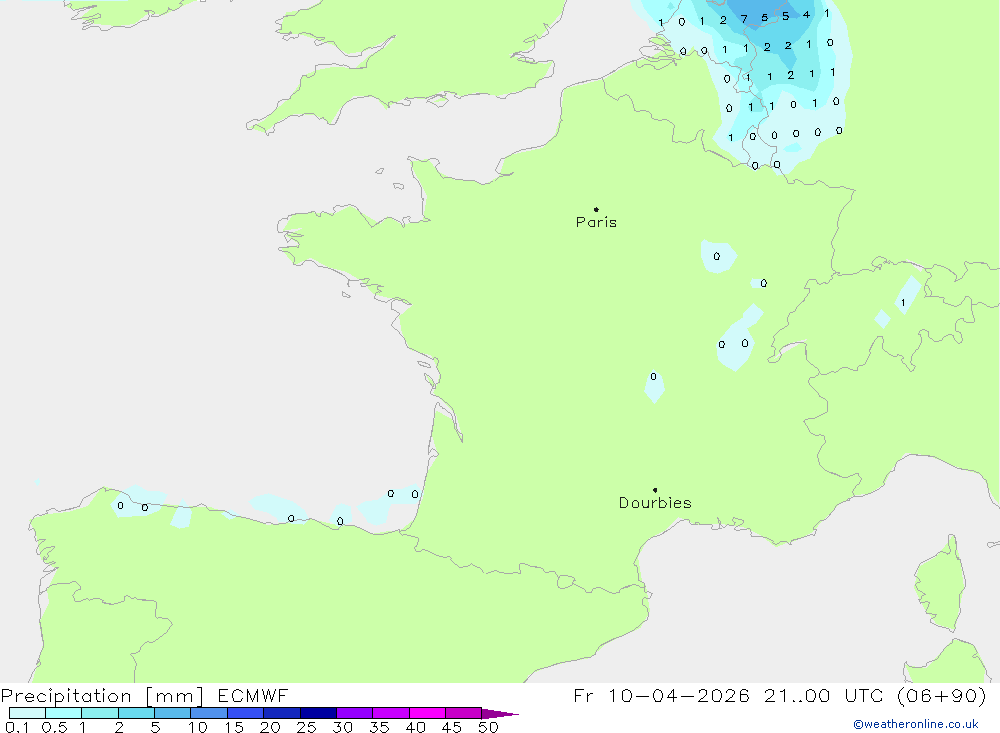Click the 21.00 UTC (06+90) time label
The width and height of the screenshot is (1000, 733).
(x=875, y=695)
